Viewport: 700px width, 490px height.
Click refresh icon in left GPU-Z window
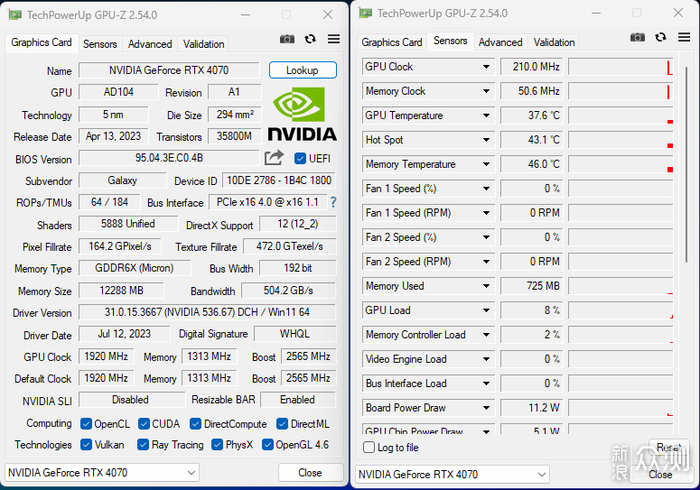(310, 39)
